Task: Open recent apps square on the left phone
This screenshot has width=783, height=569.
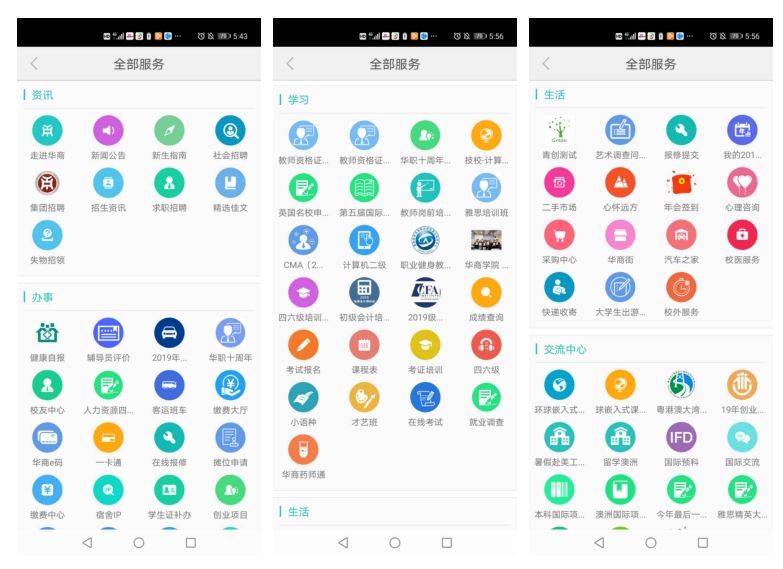Action: tap(191, 543)
